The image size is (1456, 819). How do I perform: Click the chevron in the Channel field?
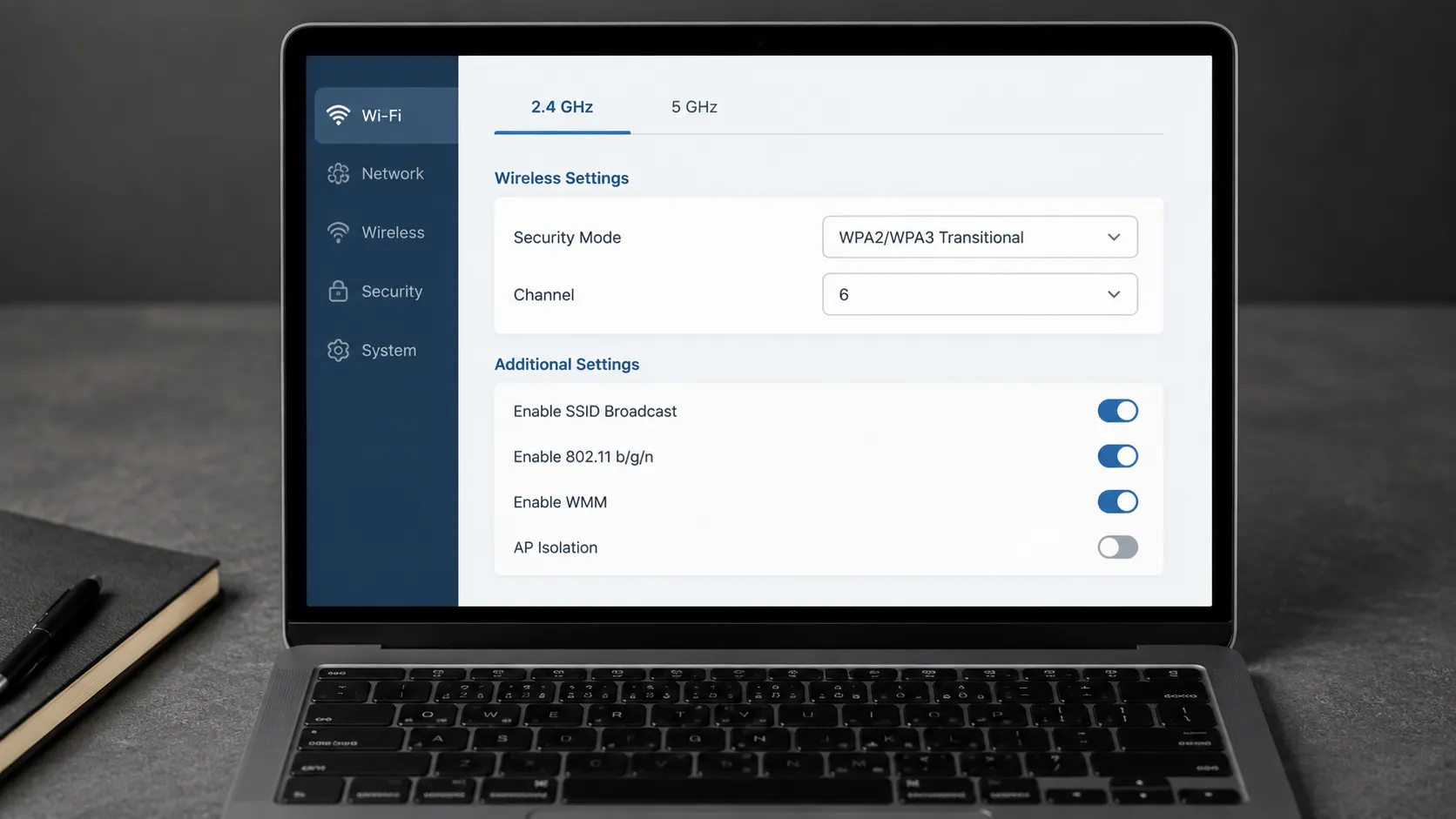[x=1114, y=294]
